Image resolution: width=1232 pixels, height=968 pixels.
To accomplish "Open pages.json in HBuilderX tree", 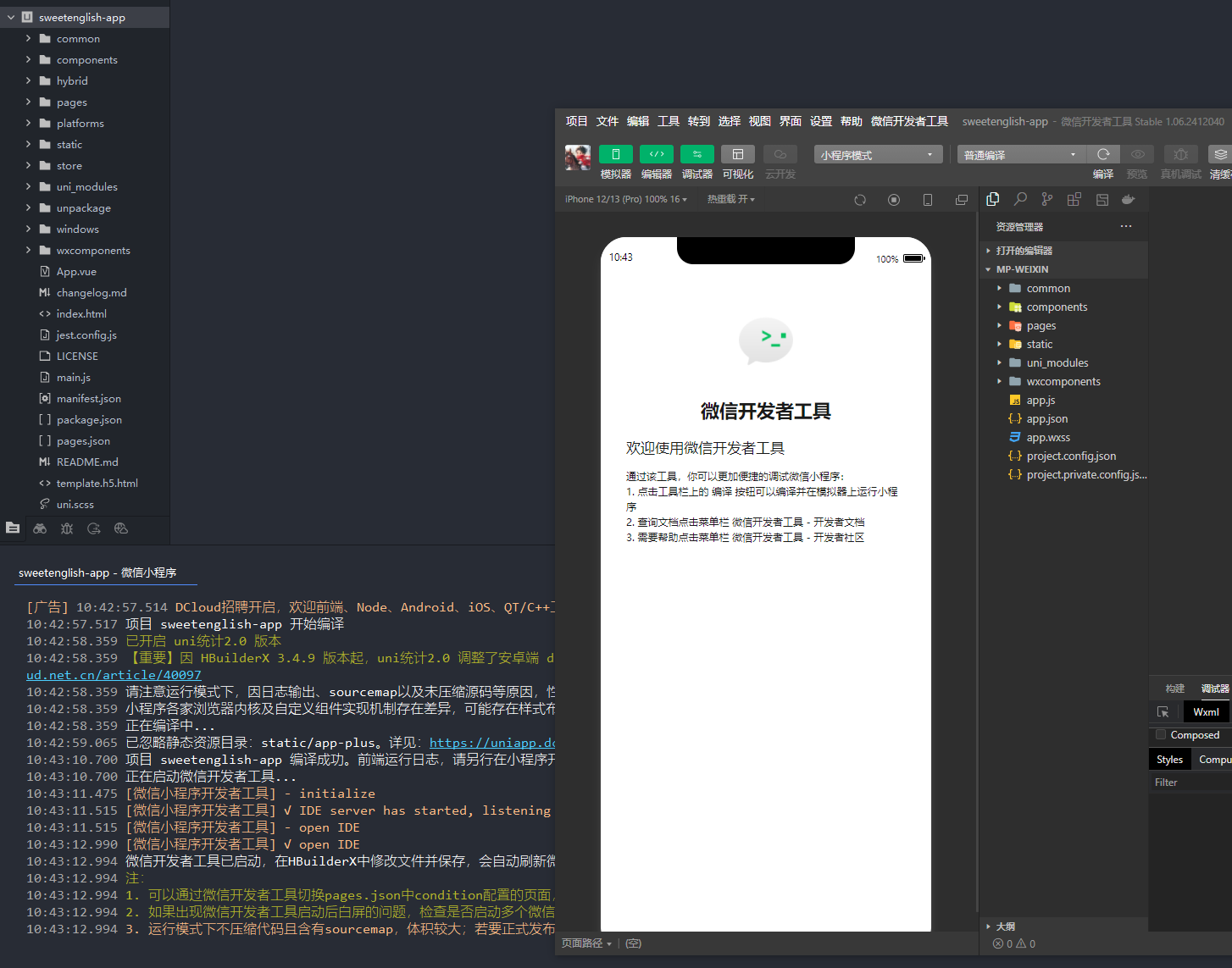I will pyautogui.click(x=83, y=440).
